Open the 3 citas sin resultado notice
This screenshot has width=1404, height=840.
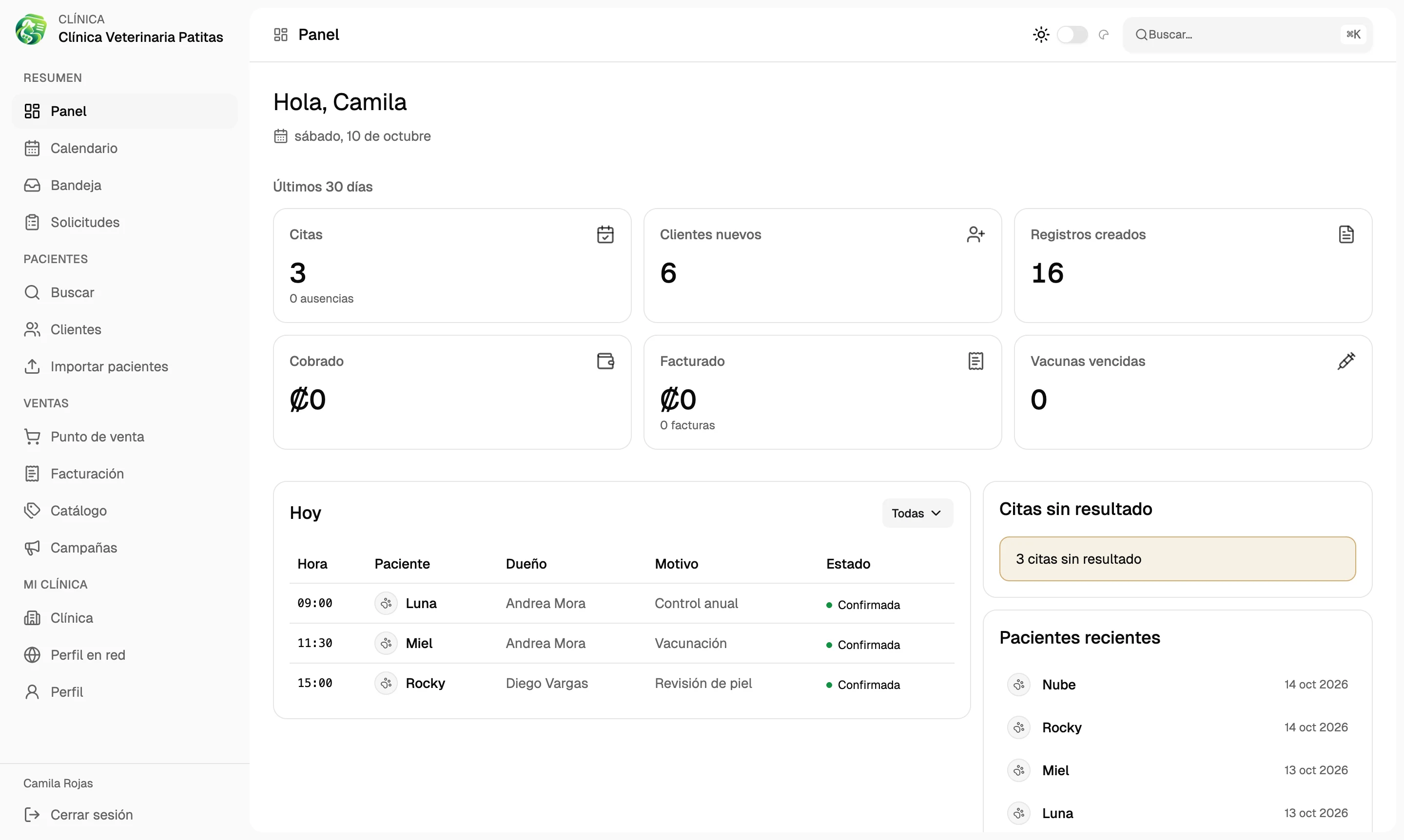[1177, 559]
